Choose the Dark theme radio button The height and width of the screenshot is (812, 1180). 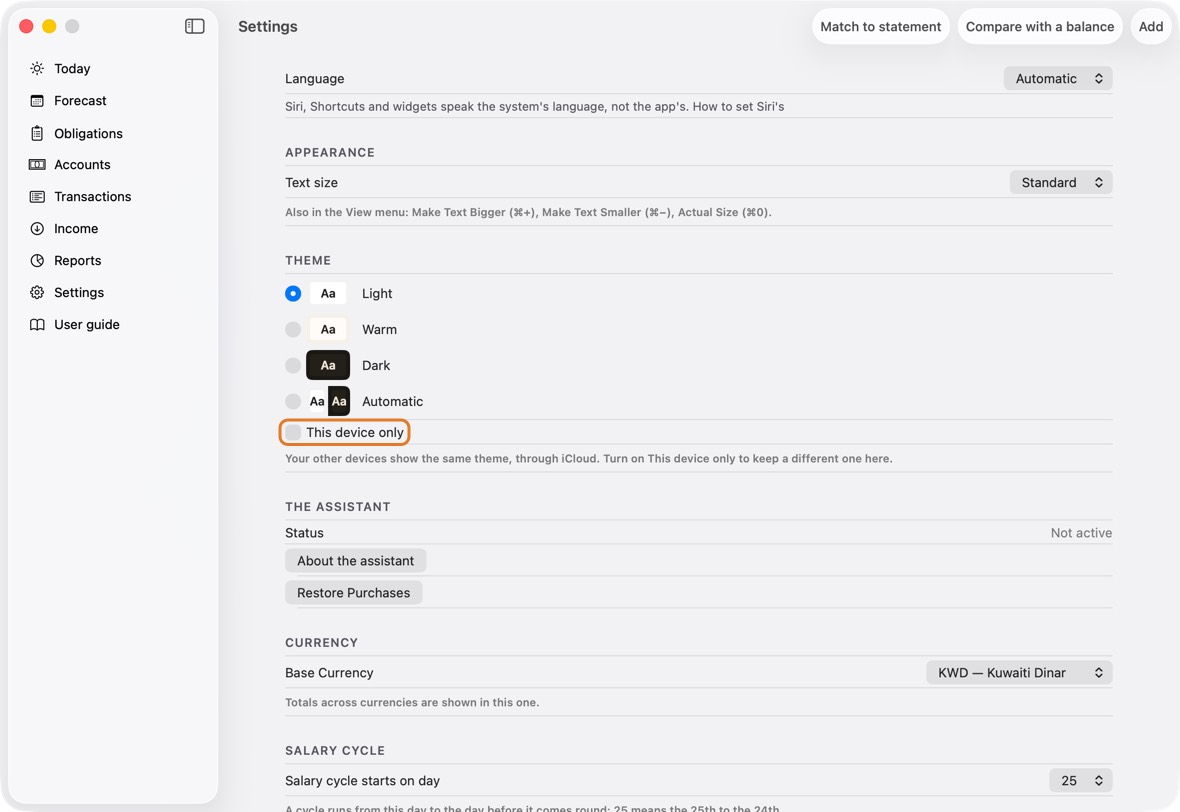pyautogui.click(x=293, y=366)
